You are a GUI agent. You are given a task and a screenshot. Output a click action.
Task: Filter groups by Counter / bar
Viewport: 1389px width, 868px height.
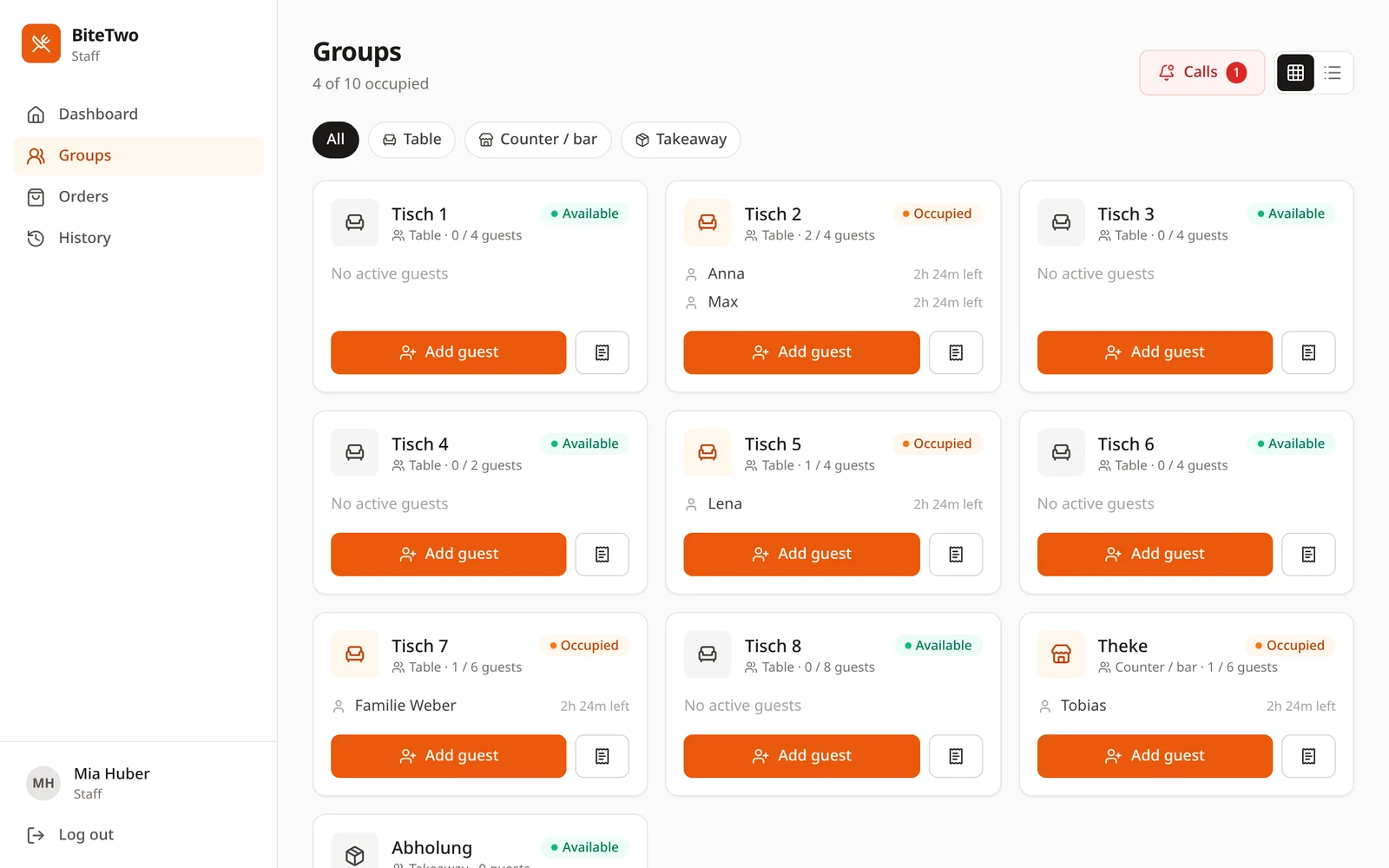coord(538,140)
